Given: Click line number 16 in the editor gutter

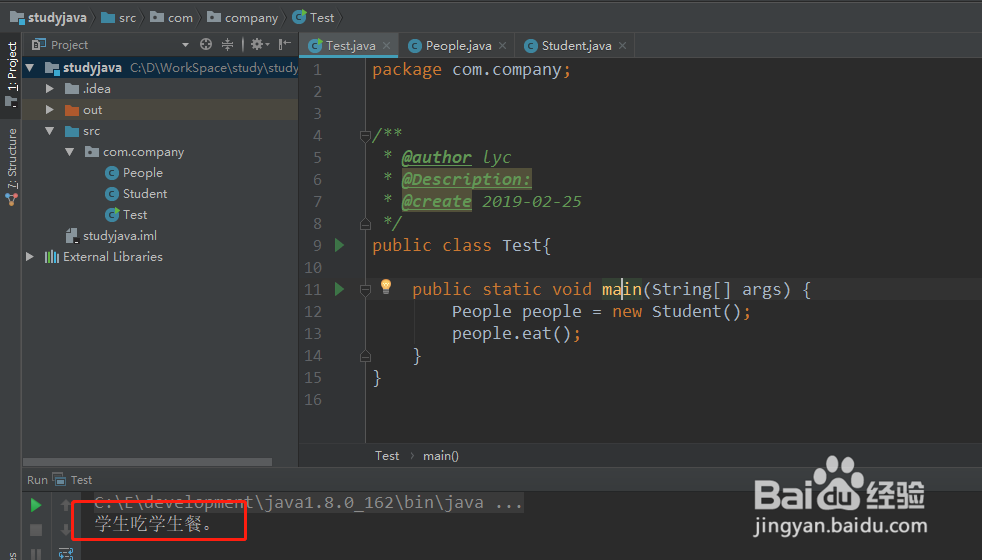Looking at the screenshot, I should pyautogui.click(x=313, y=400).
